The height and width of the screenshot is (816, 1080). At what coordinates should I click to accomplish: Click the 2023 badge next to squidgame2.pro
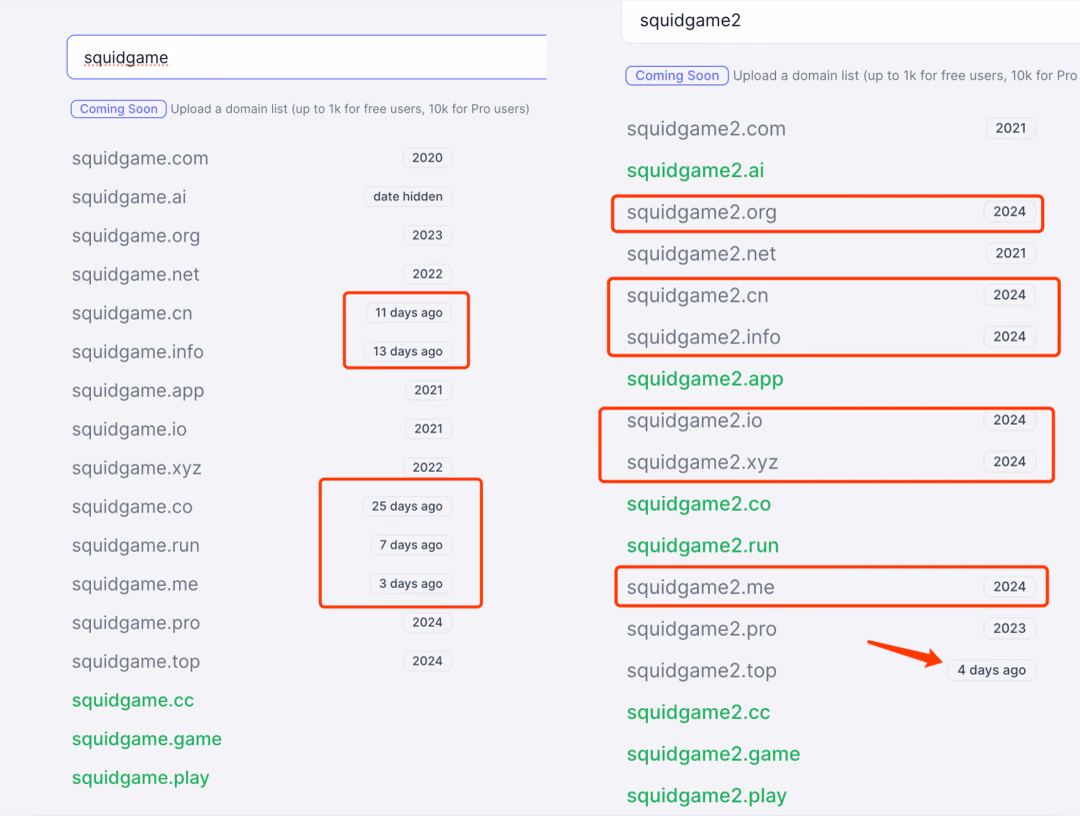pos(1009,628)
